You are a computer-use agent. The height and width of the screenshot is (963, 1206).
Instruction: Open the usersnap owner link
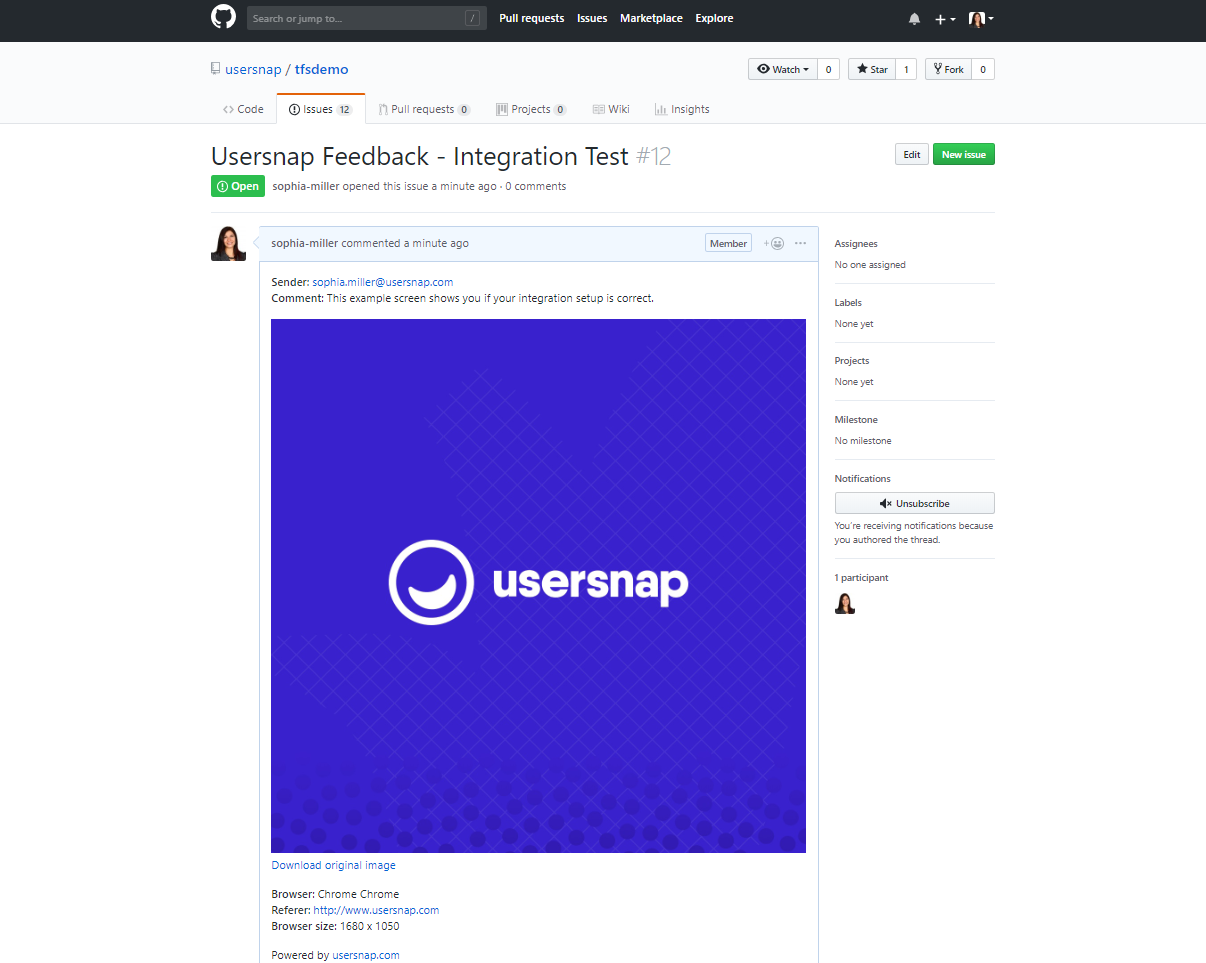point(253,69)
